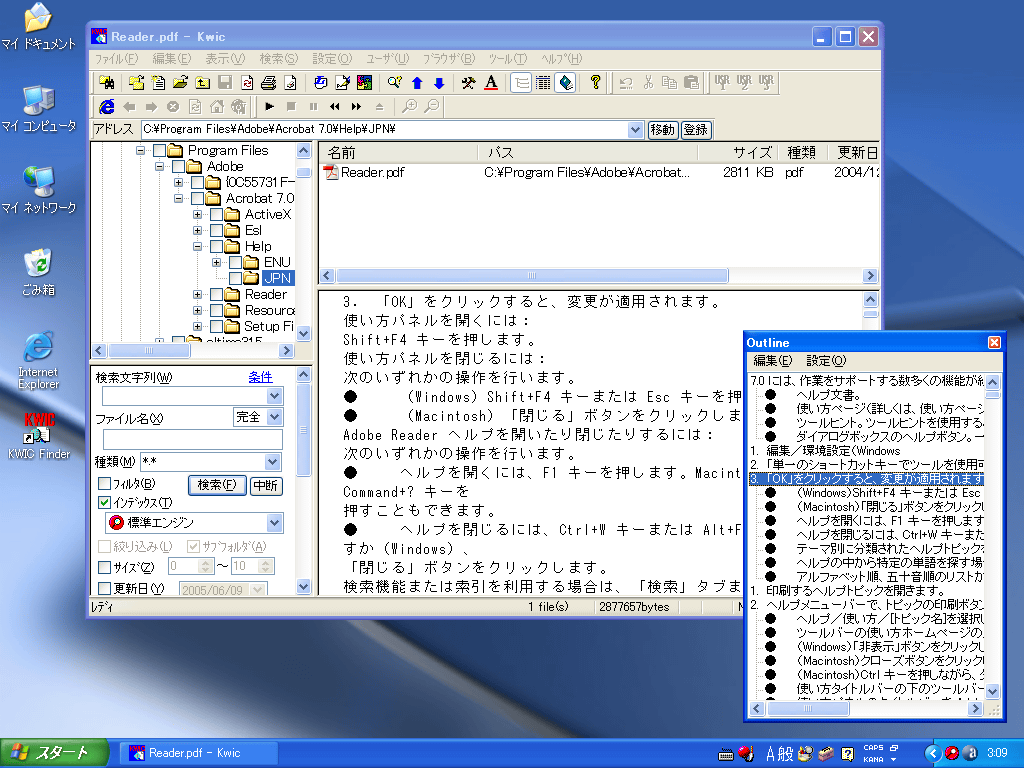Screen dimensions: 1024x768
Task: Click the 移動 go button
Action: pyautogui.click(x=662, y=129)
